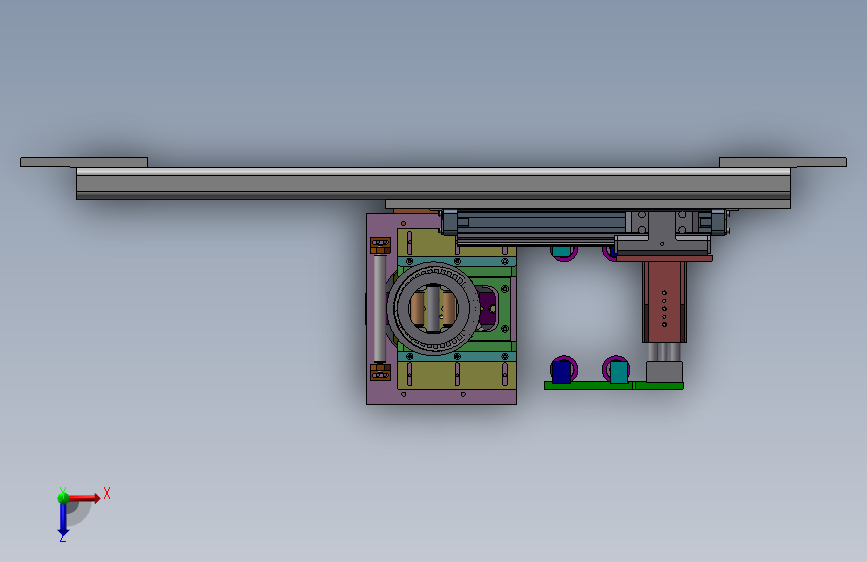Select the long gray horizontal rail beam
867x562 pixels.
click(434, 184)
